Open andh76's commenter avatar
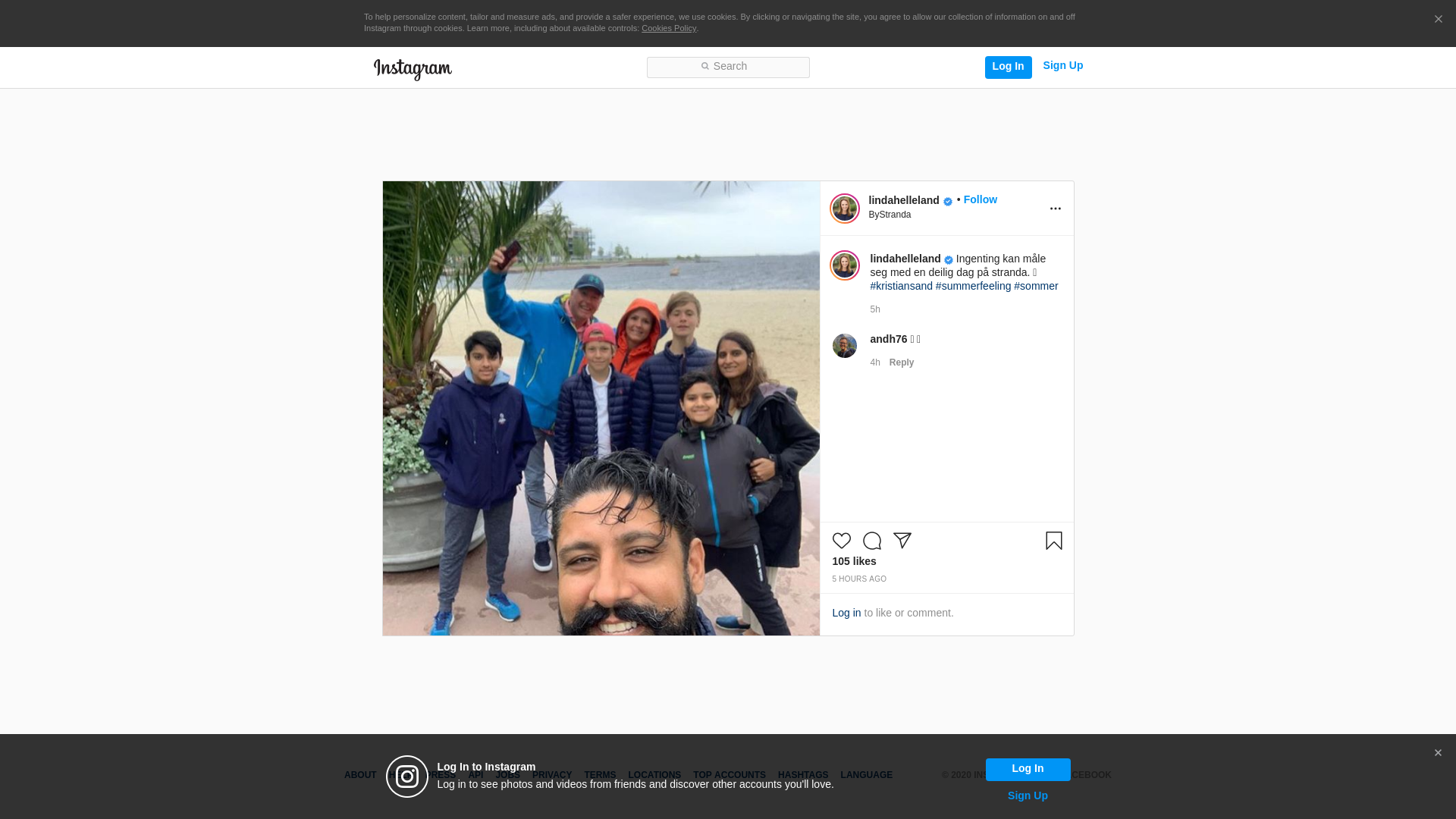1456x819 pixels. coord(844,346)
